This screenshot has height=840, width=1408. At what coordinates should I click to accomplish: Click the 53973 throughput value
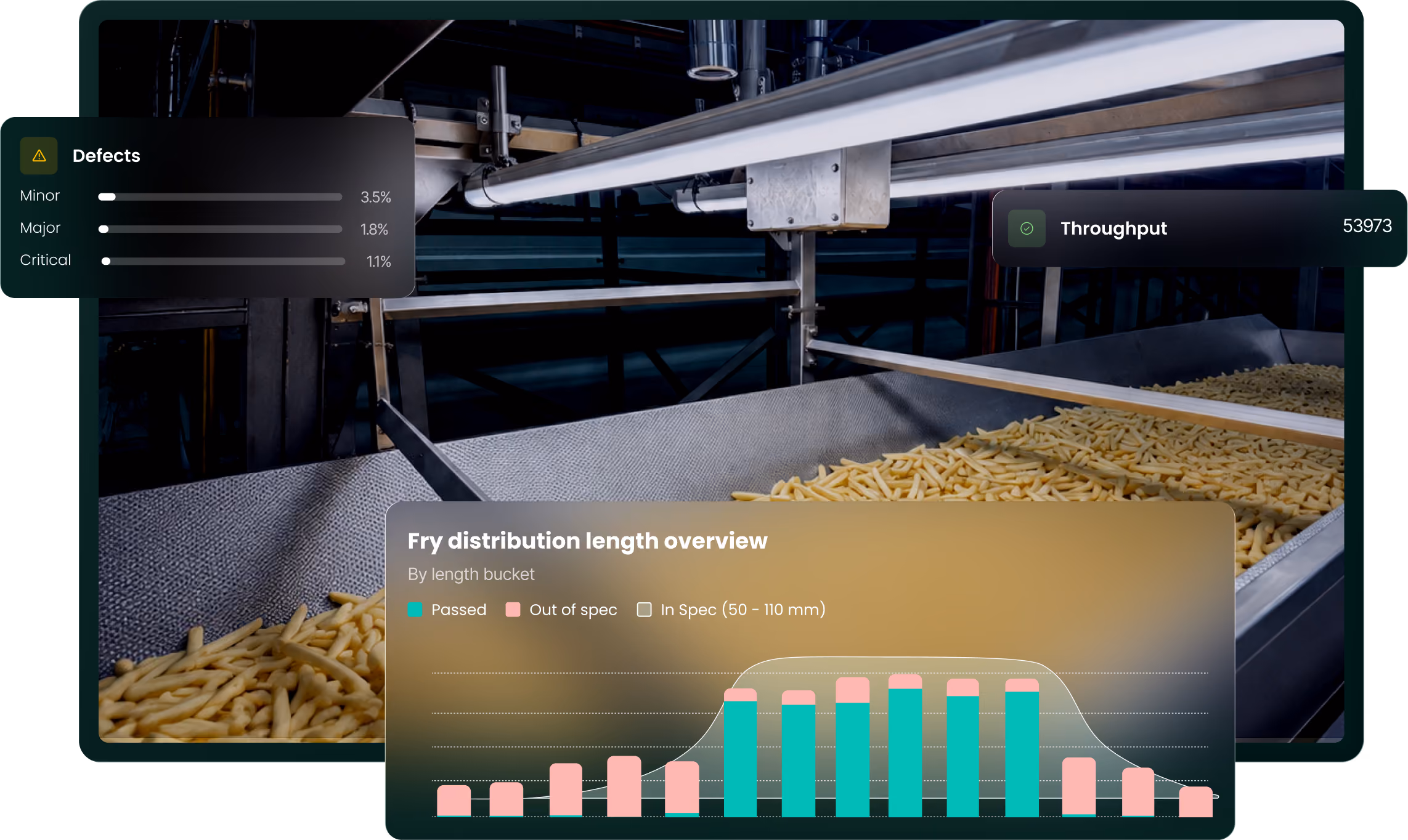point(1367,226)
